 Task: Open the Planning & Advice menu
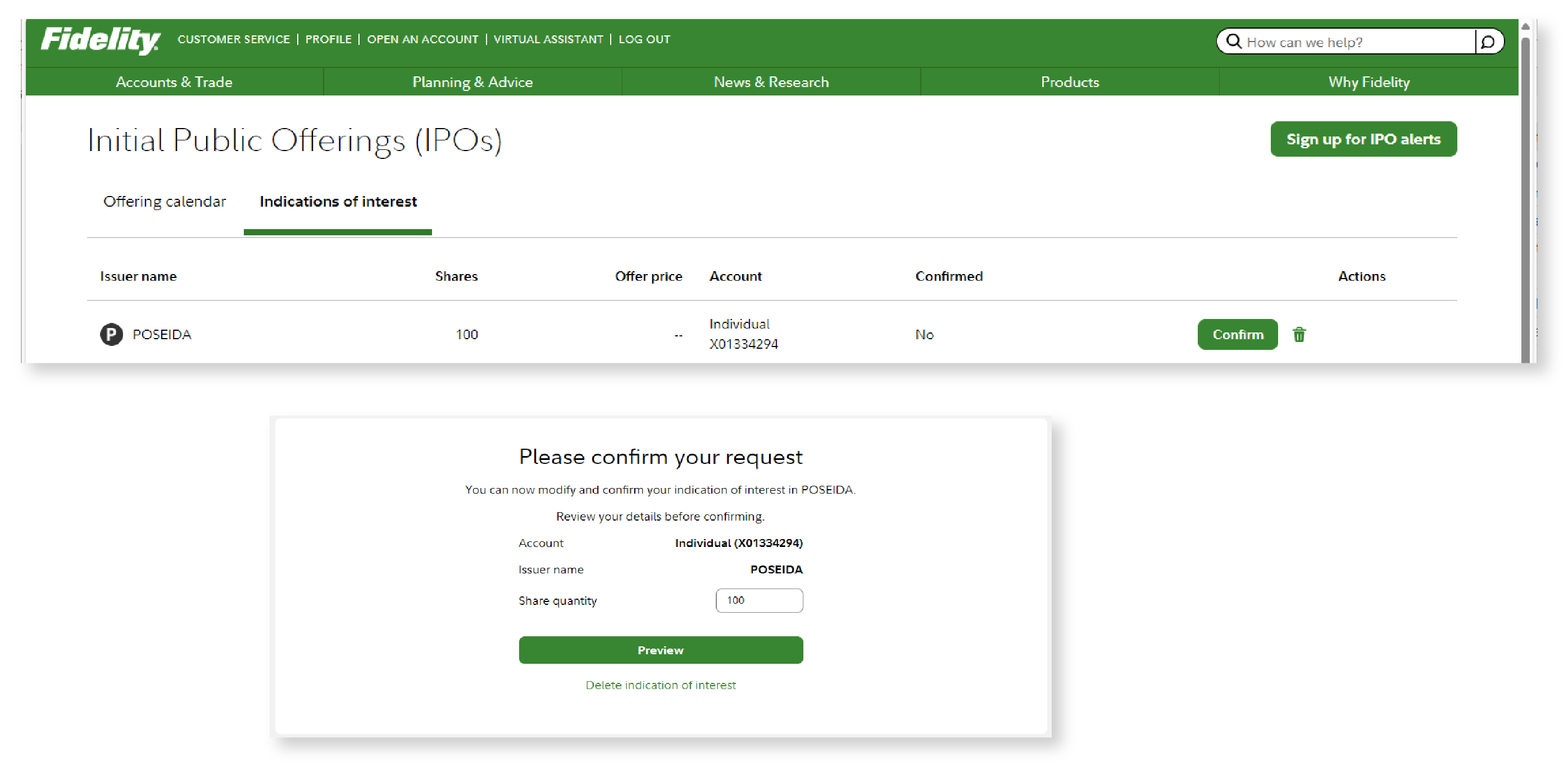pos(472,82)
